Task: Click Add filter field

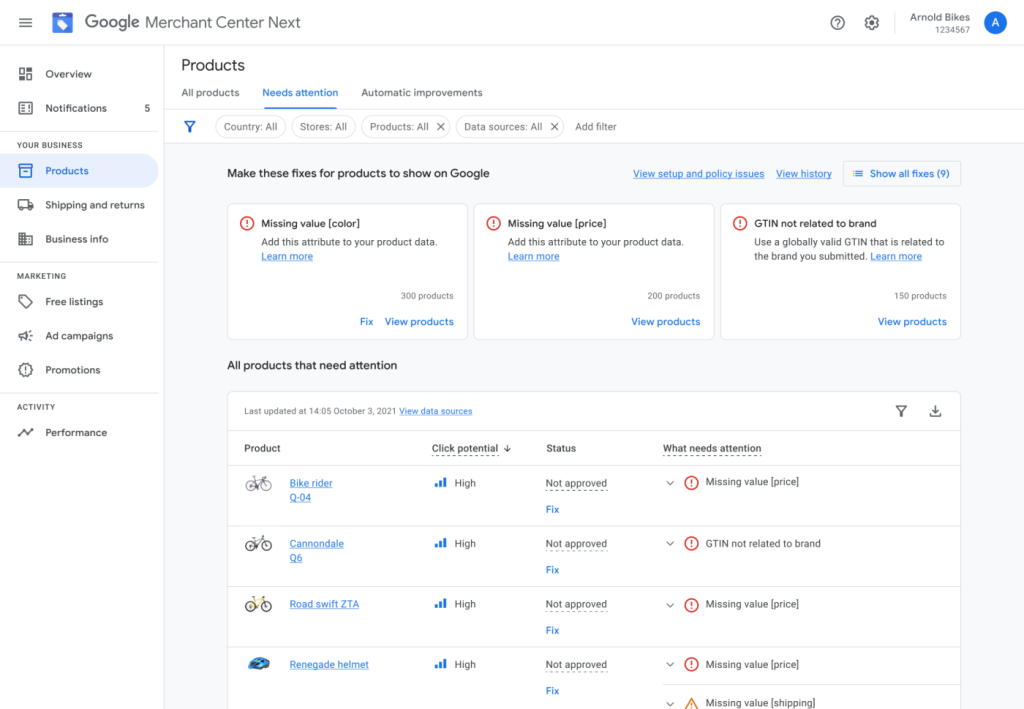Action: (x=596, y=127)
